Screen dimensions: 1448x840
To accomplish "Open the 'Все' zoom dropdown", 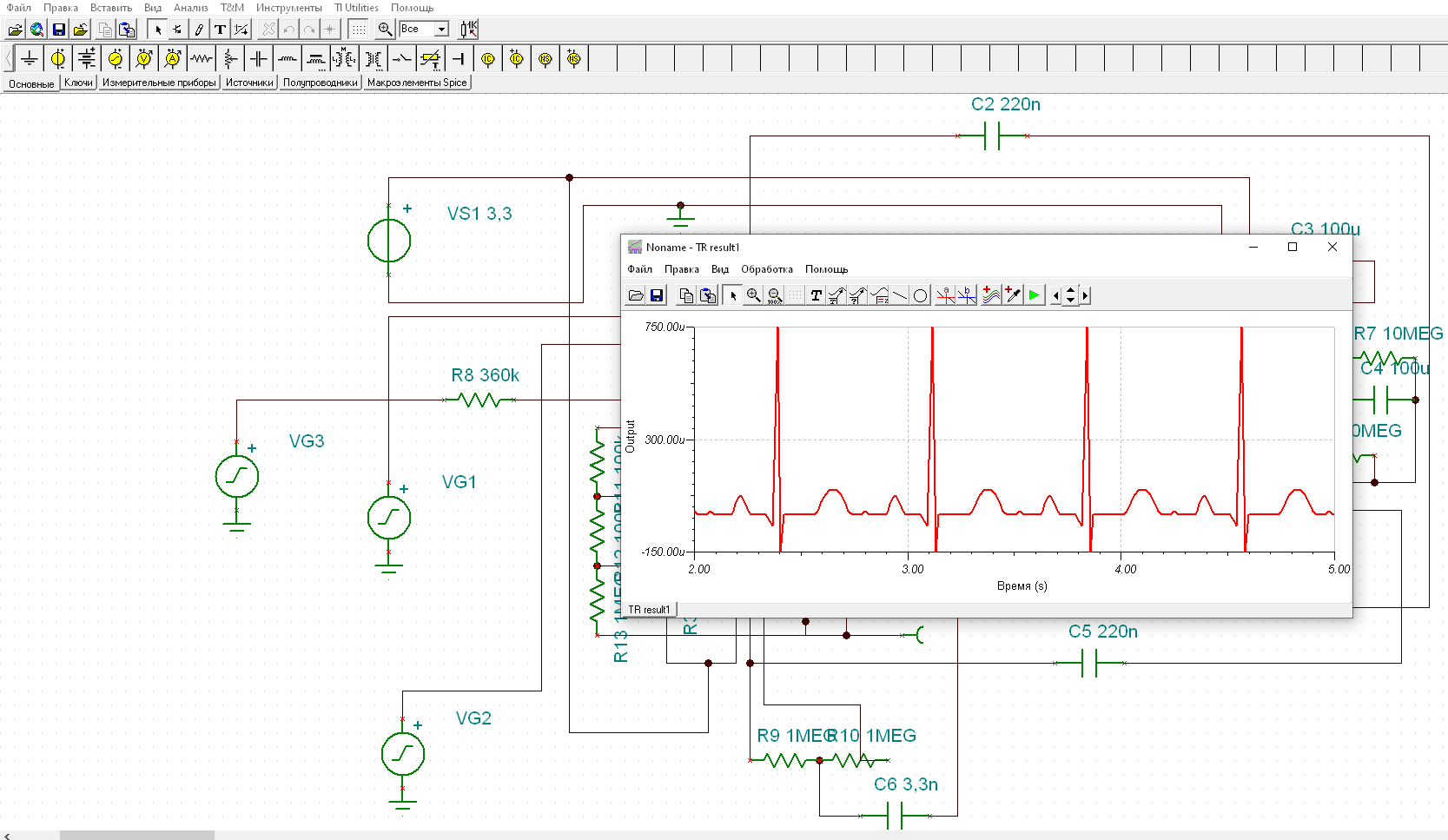I will (441, 30).
